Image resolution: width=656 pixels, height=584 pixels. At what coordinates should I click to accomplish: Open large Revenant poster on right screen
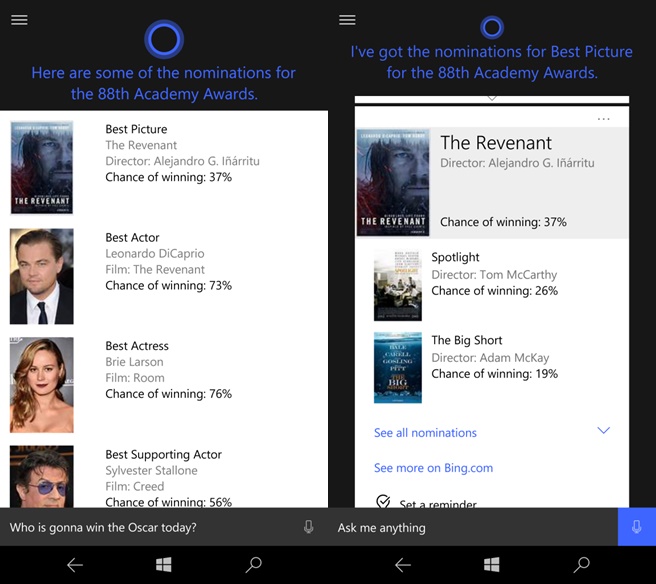pyautogui.click(x=393, y=182)
